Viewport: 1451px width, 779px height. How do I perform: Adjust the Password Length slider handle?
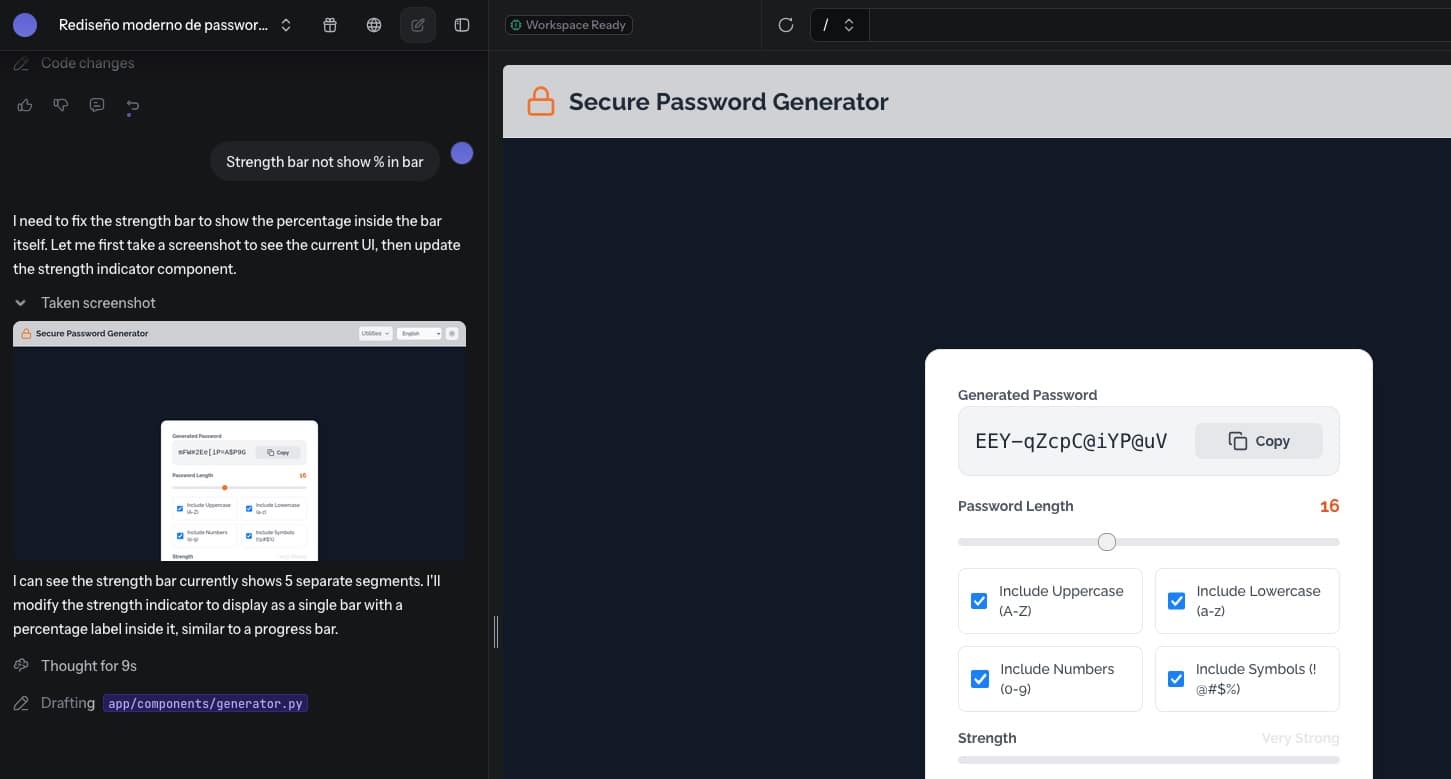click(1107, 541)
